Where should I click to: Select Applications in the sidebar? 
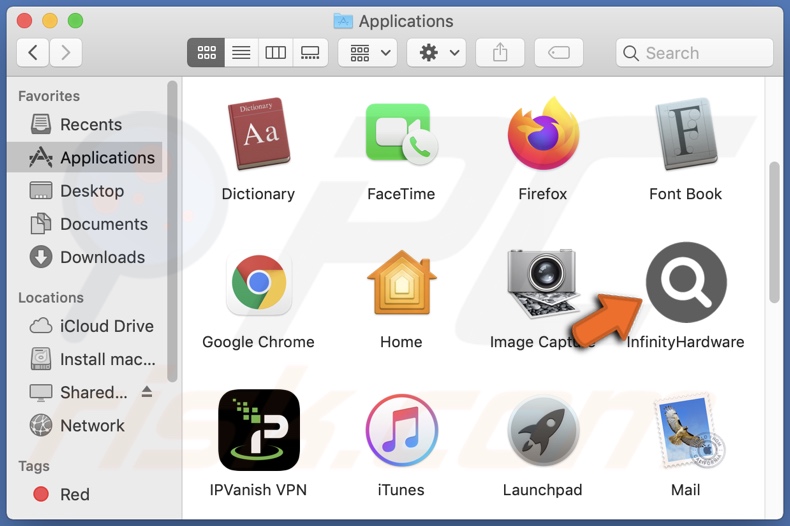(85, 158)
